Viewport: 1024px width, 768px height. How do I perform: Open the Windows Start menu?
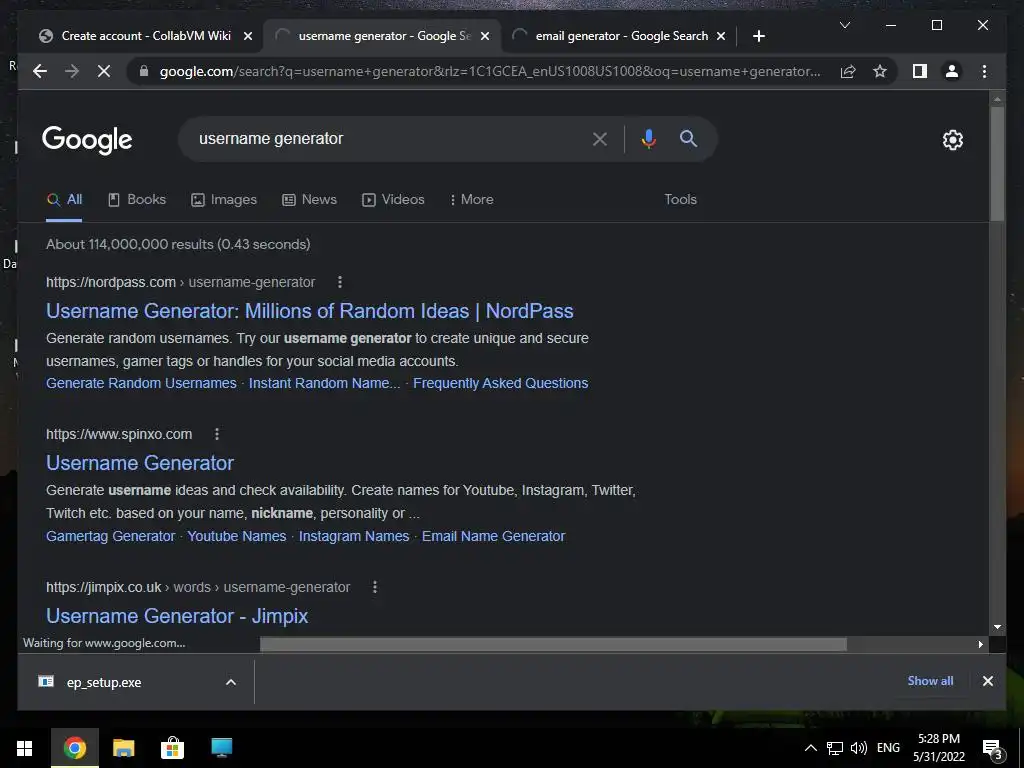(25, 748)
